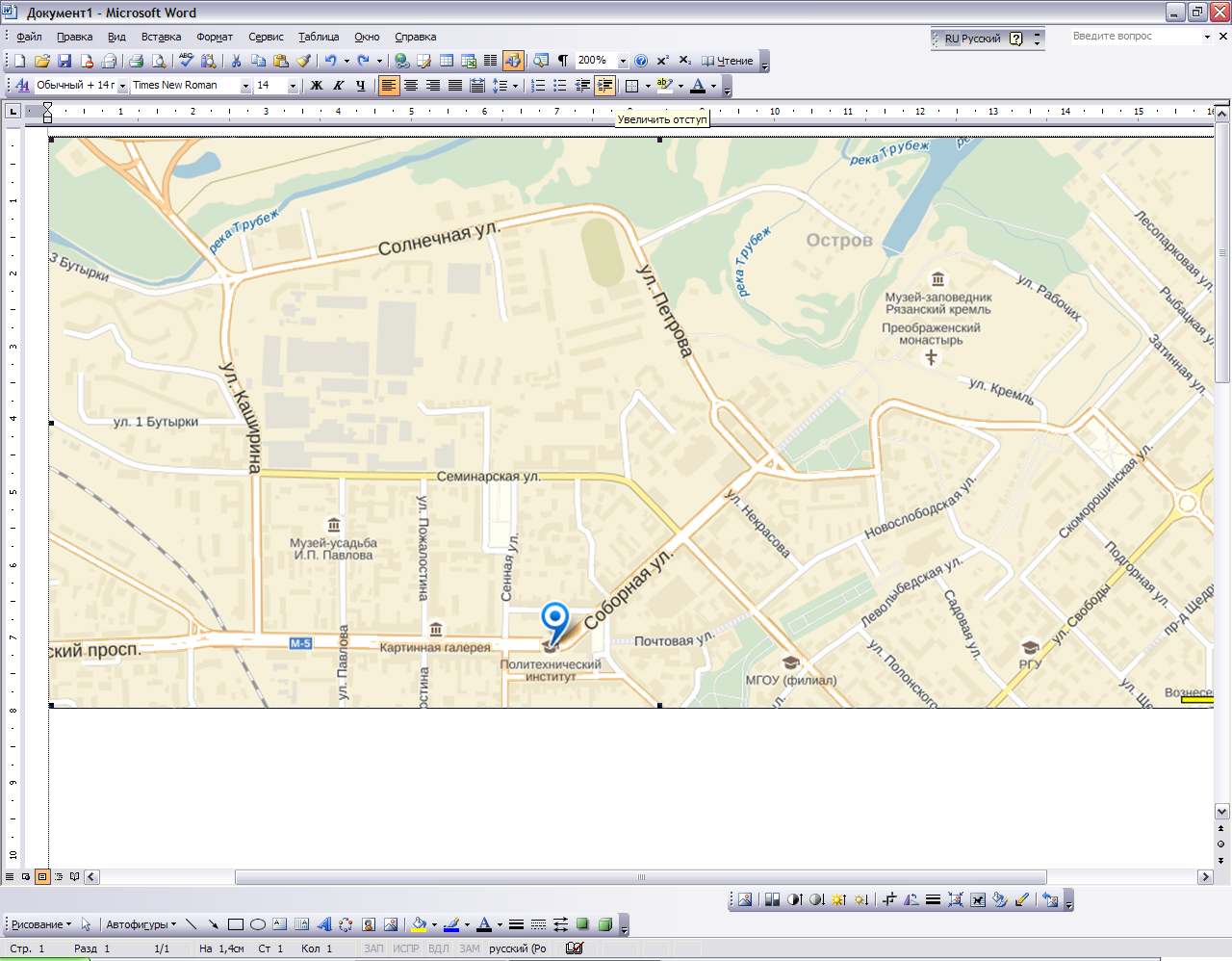1232x961 pixels.
Task: Open the borders dropdown arrow
Action: [x=648, y=86]
